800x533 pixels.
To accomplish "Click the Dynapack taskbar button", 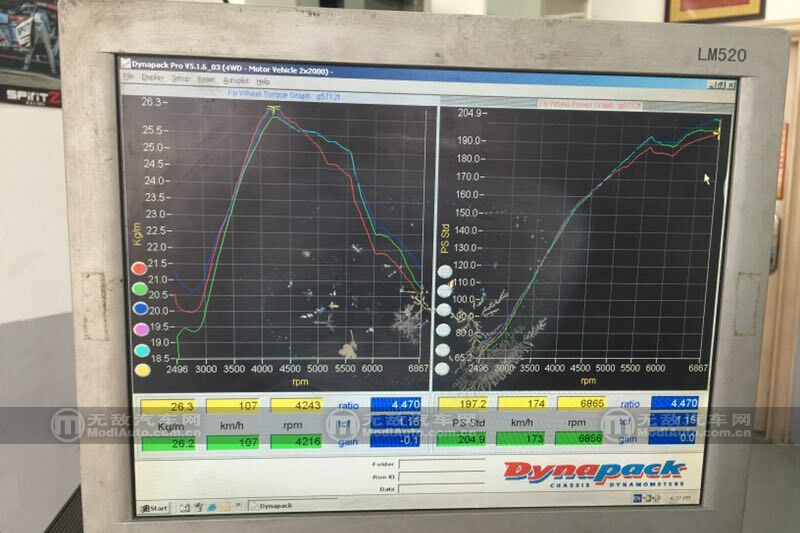I will [292, 505].
